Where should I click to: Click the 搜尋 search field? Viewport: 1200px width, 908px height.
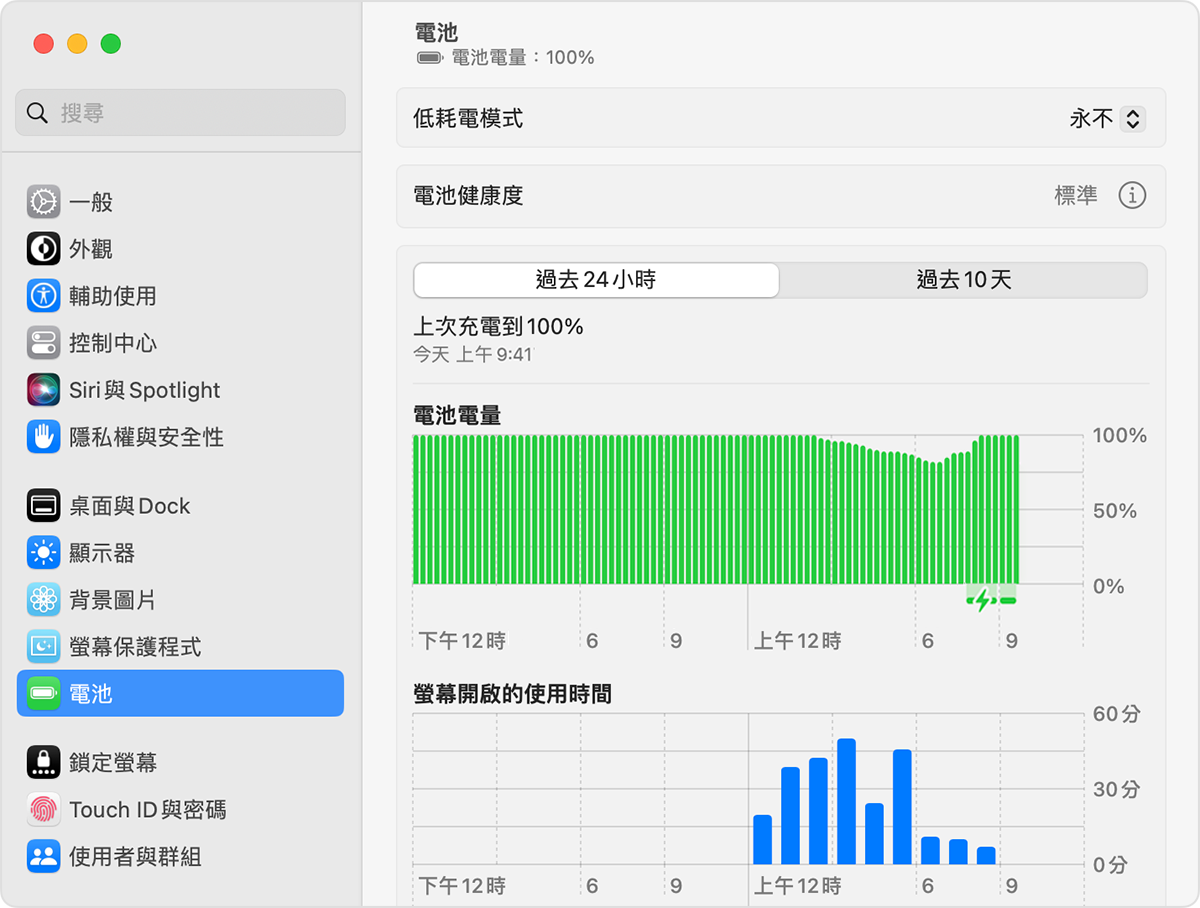pyautogui.click(x=180, y=112)
